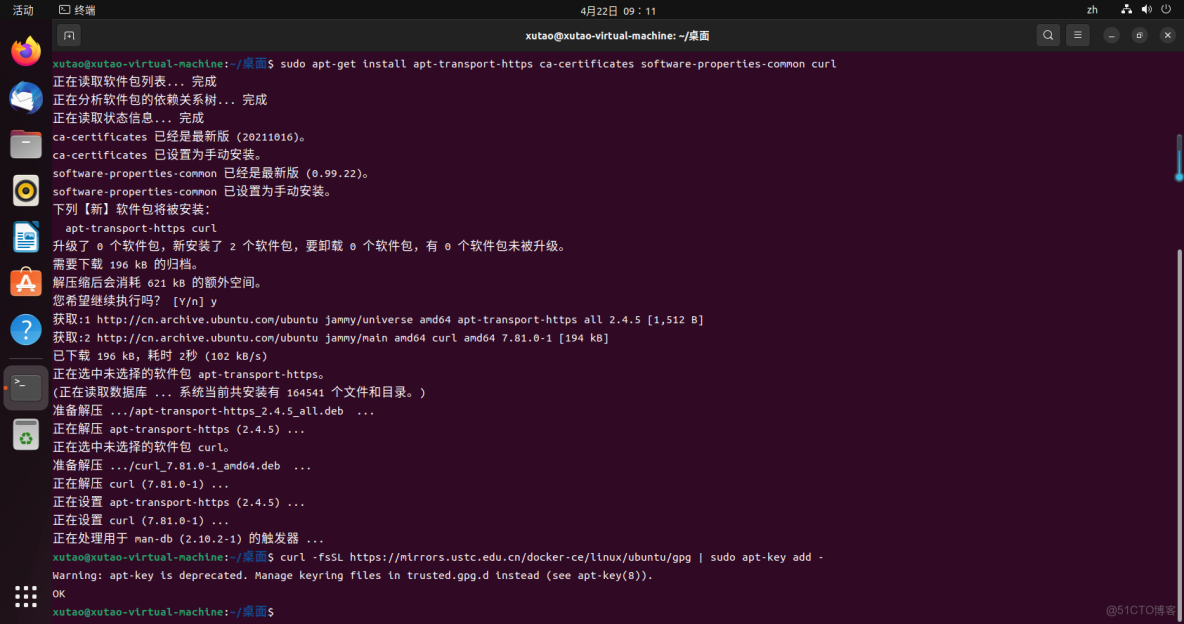
Task: Open a new terminal tab with titlebar icon
Action: pyautogui.click(x=68, y=35)
